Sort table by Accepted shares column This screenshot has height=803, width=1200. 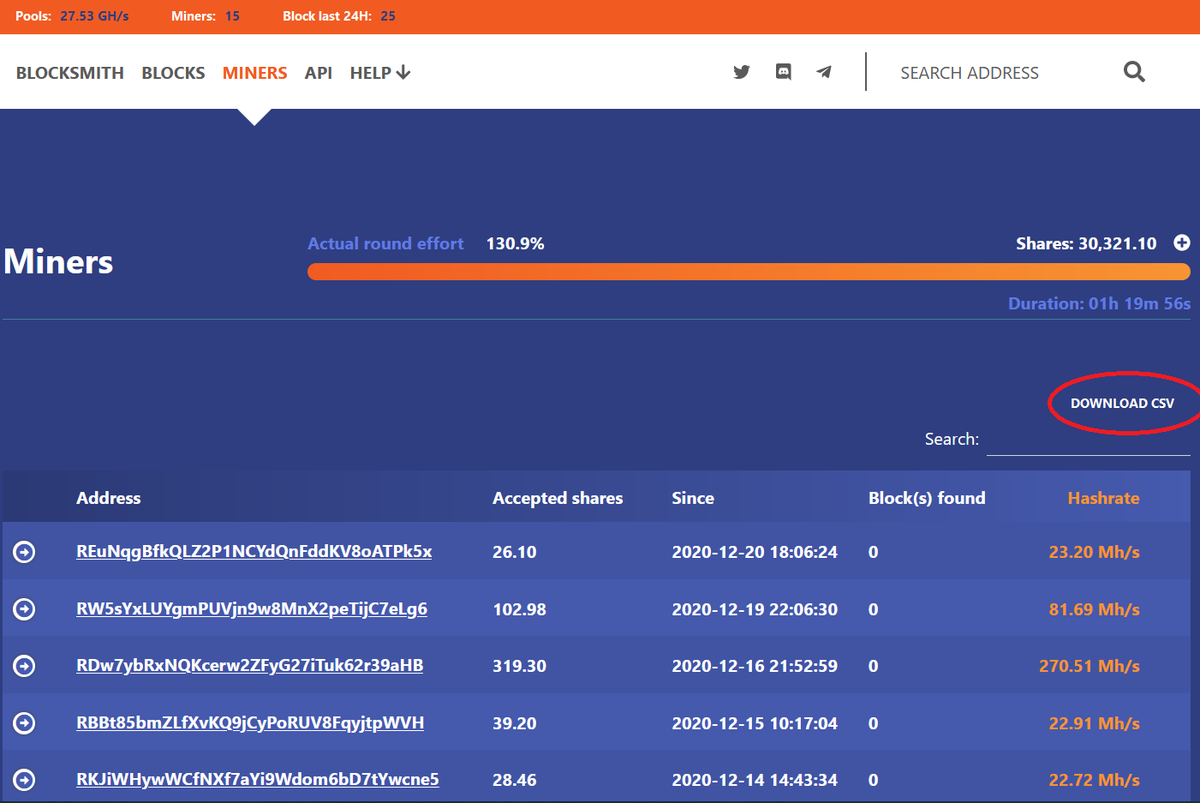(557, 497)
